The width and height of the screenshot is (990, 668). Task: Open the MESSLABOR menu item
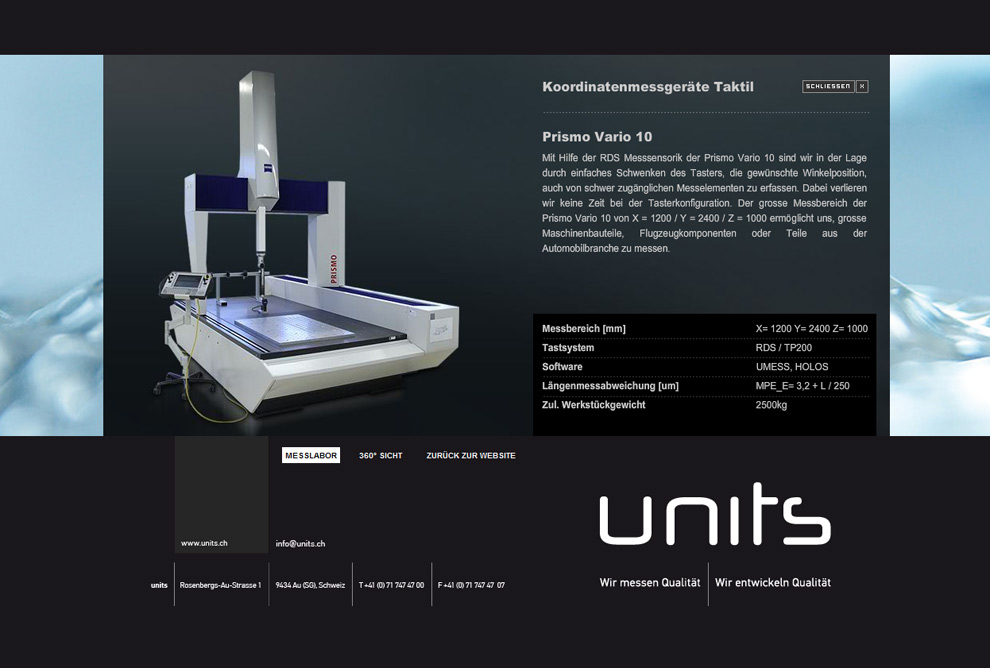tap(311, 455)
